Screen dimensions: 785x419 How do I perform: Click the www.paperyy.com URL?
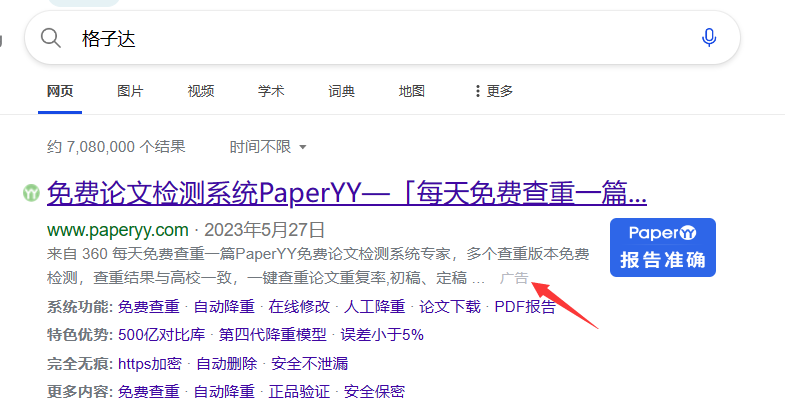[x=118, y=228]
